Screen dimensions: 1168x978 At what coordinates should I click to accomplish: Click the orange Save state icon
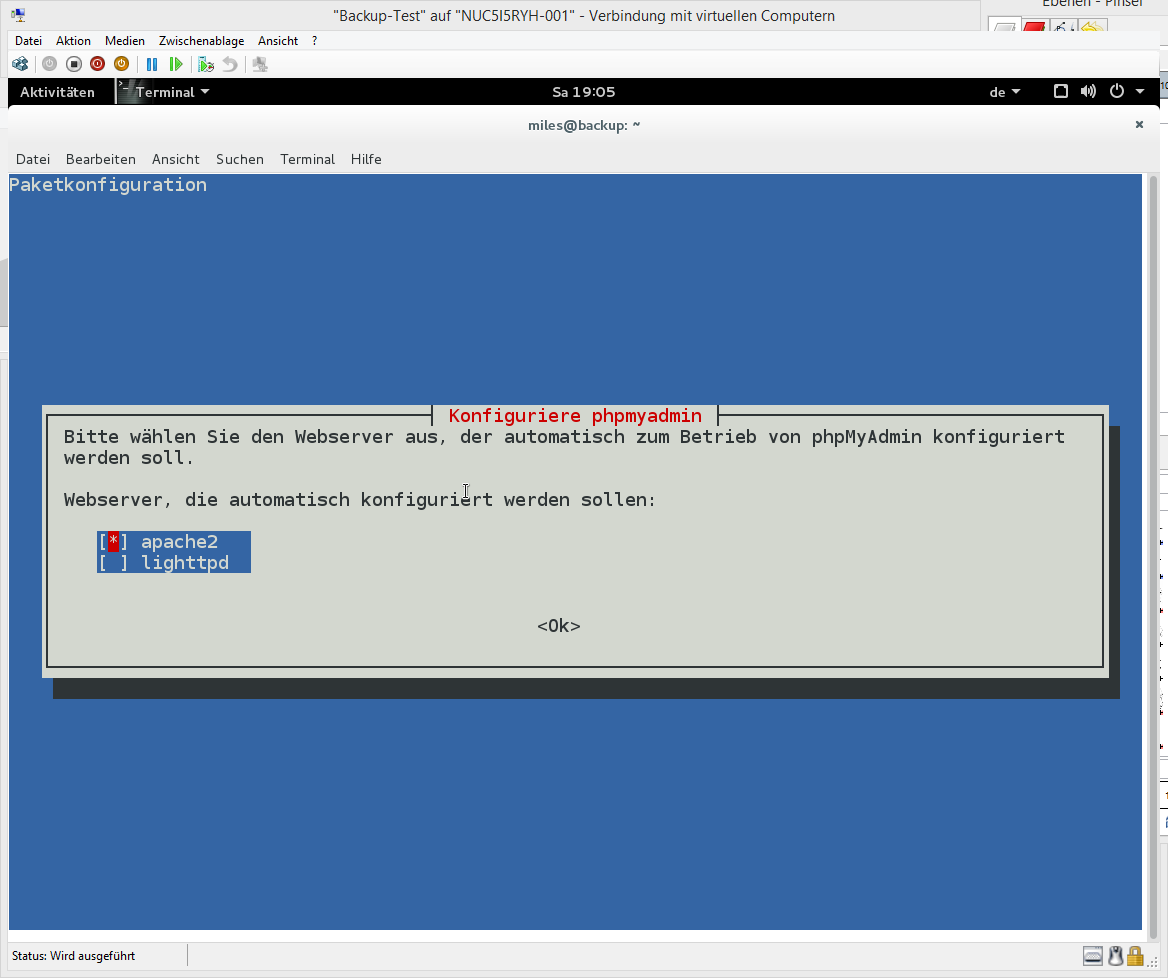coord(121,64)
